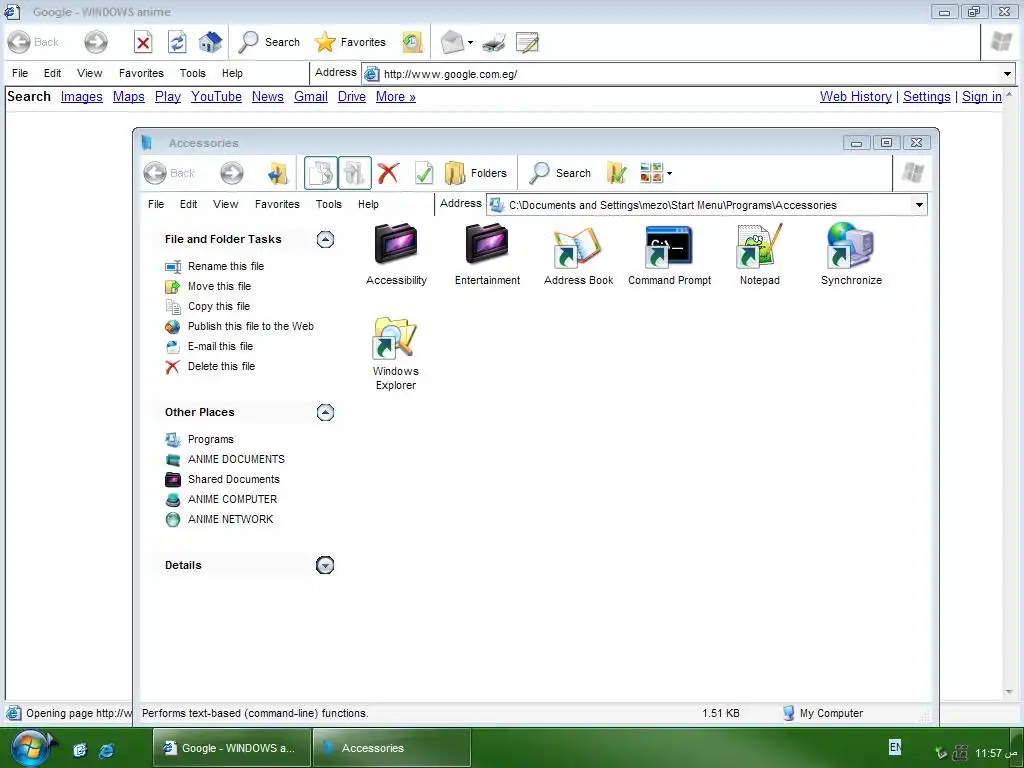The width and height of the screenshot is (1024, 768).
Task: Click browser Forward arrow button
Action: pos(96,42)
